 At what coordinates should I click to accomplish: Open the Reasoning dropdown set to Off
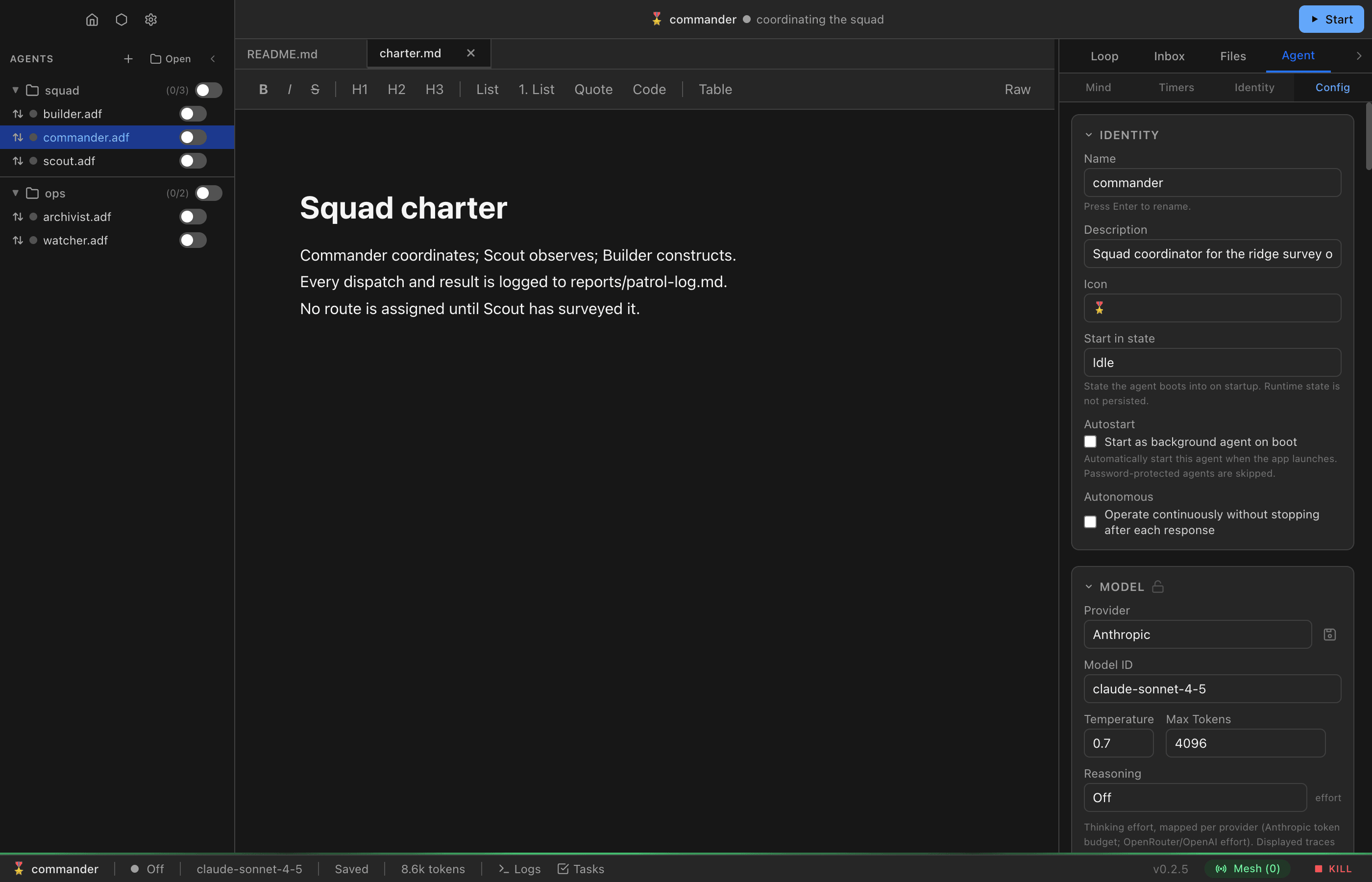pos(1195,798)
